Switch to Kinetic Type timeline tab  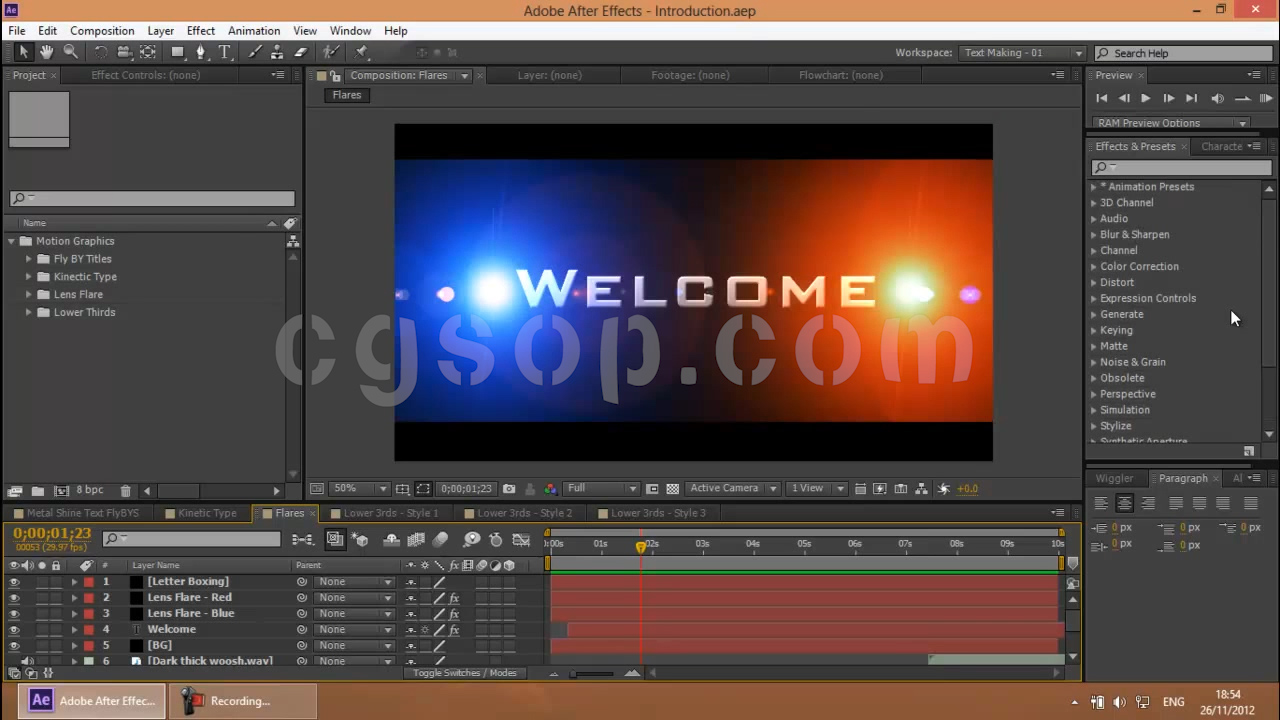[207, 513]
